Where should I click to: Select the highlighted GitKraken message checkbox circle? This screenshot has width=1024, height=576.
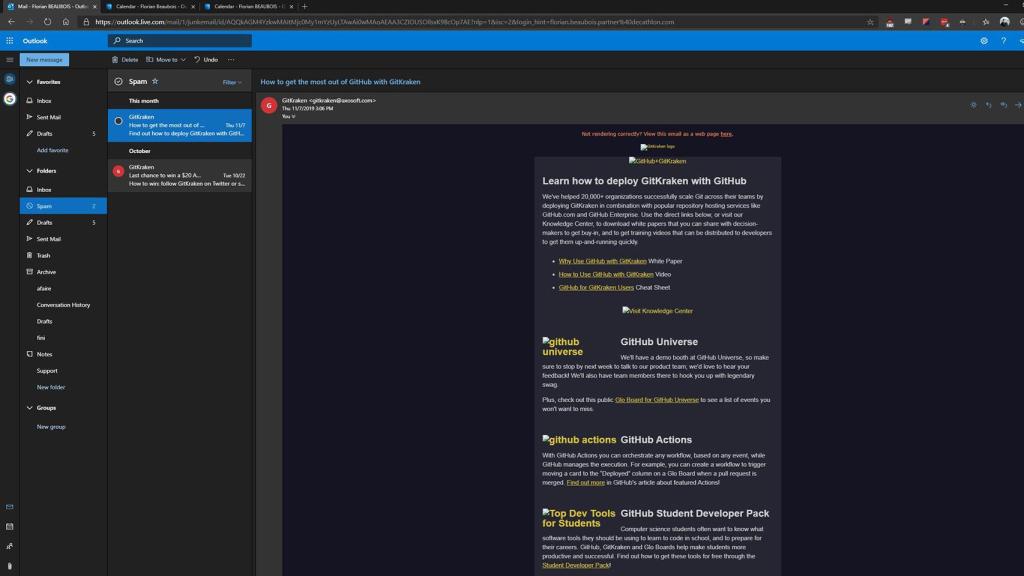point(119,120)
